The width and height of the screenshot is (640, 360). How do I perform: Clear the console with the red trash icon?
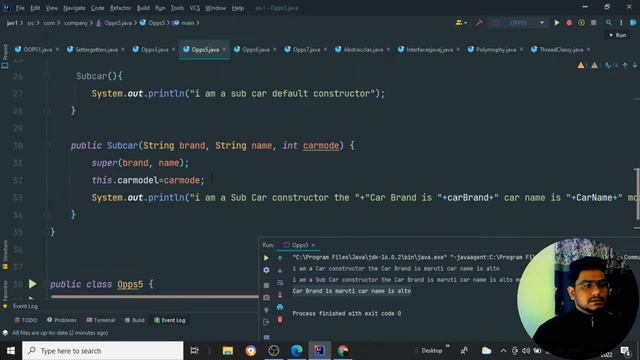(280, 319)
